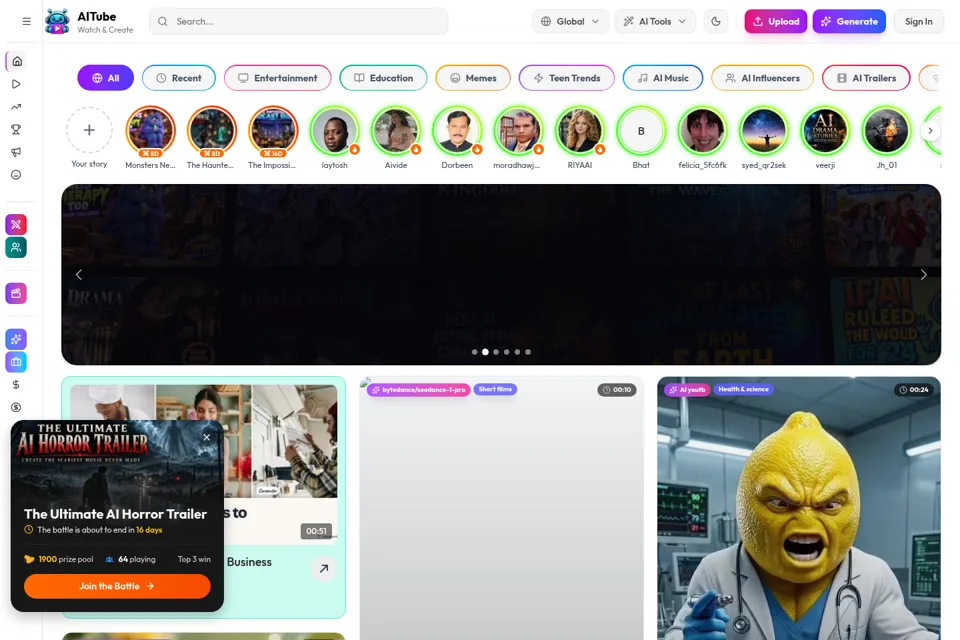
Task: Select the All category chip
Action: [x=105, y=78]
